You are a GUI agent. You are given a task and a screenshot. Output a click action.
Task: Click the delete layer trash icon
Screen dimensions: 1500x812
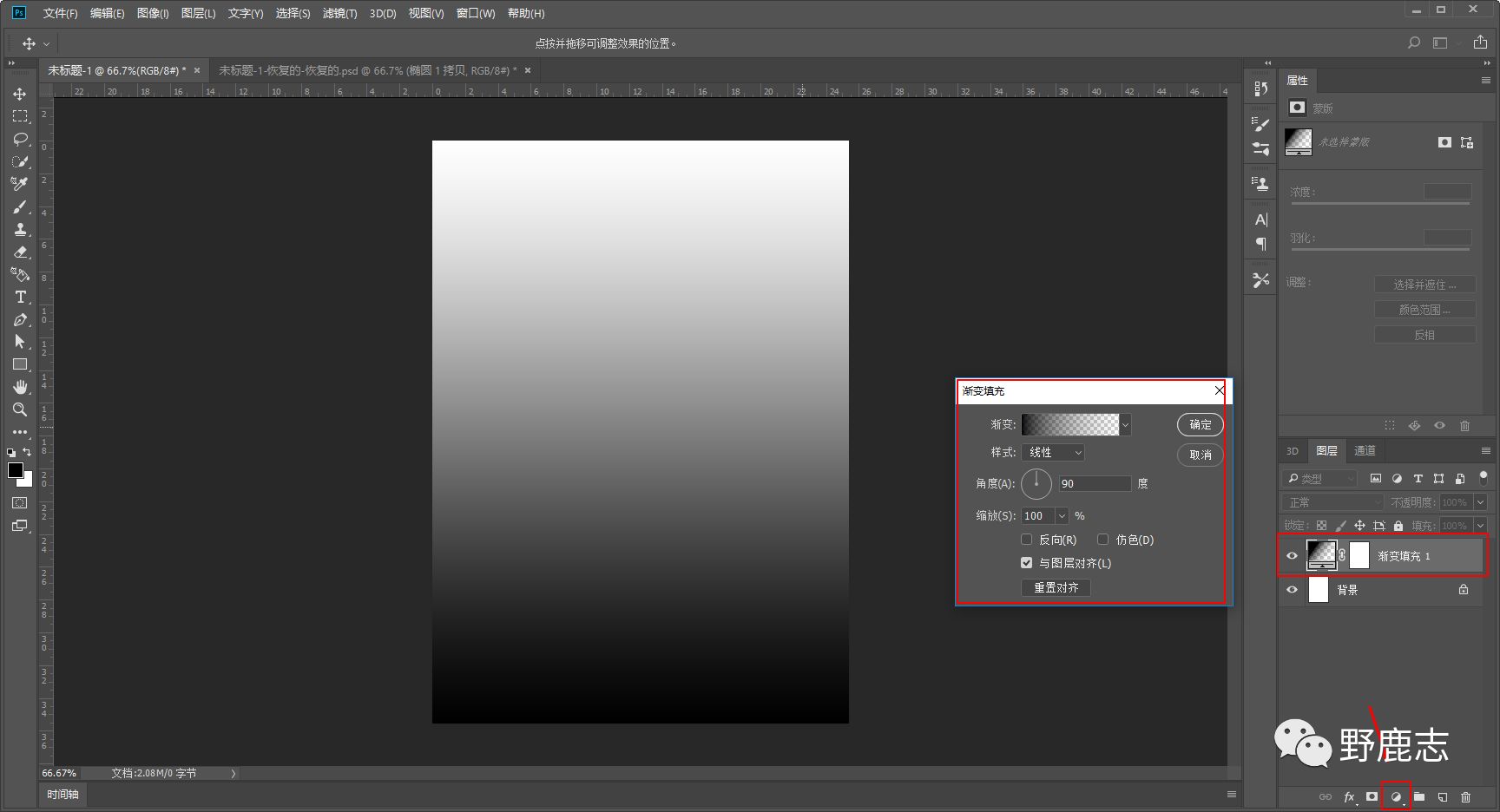(x=1465, y=796)
